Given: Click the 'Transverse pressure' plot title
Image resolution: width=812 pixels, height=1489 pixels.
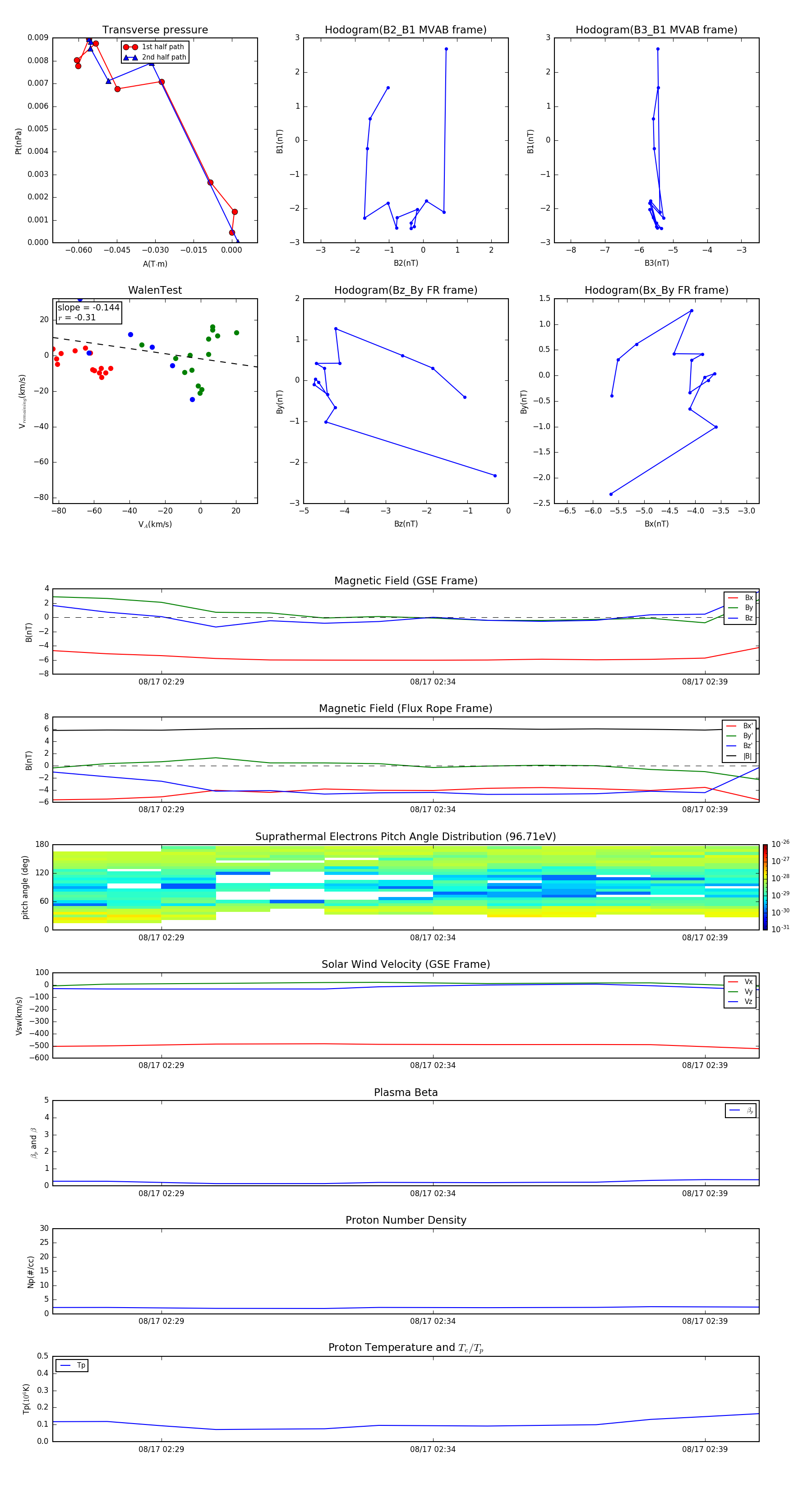Looking at the screenshot, I should coord(155,30).
